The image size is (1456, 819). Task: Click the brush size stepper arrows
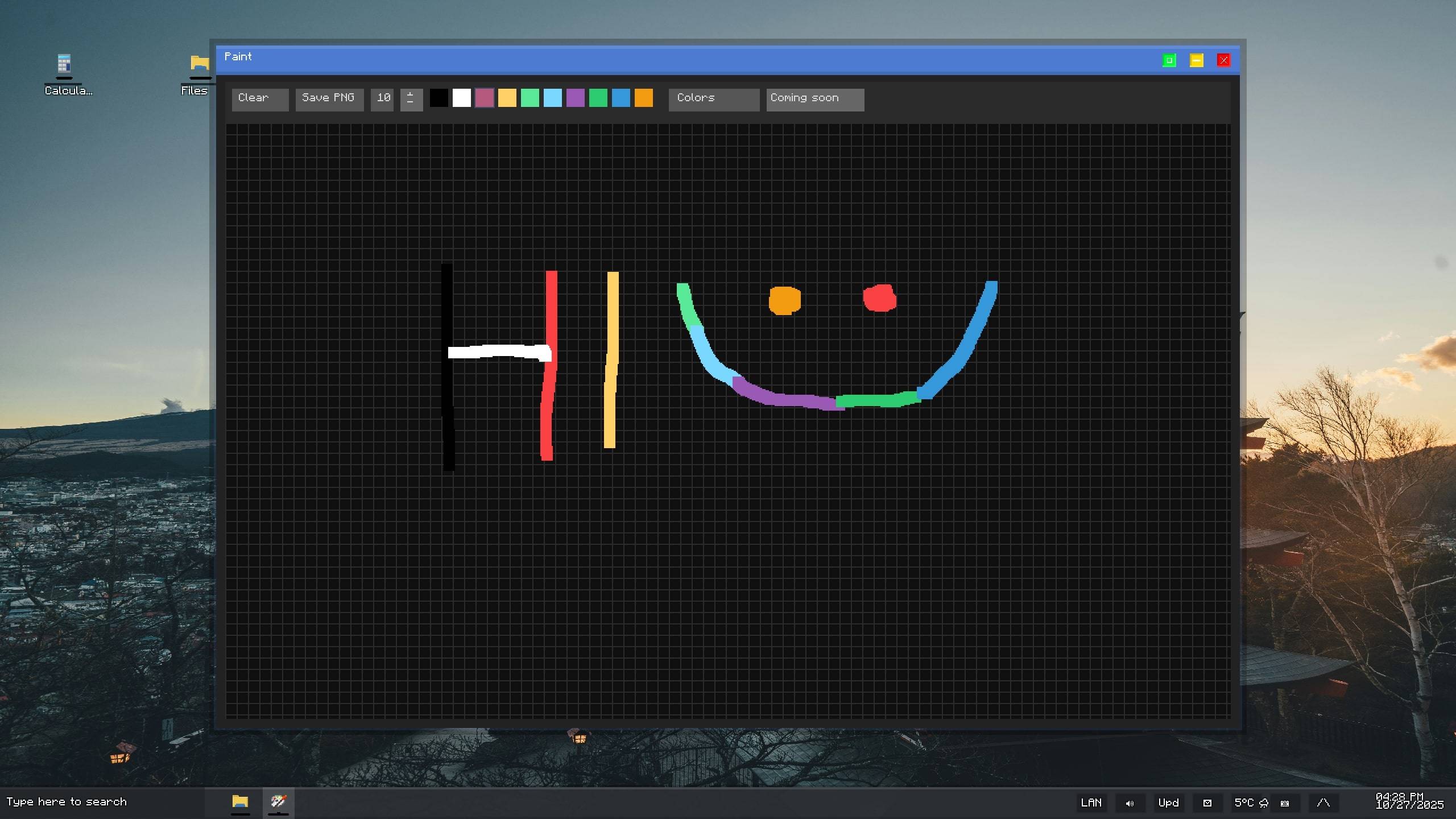point(411,99)
